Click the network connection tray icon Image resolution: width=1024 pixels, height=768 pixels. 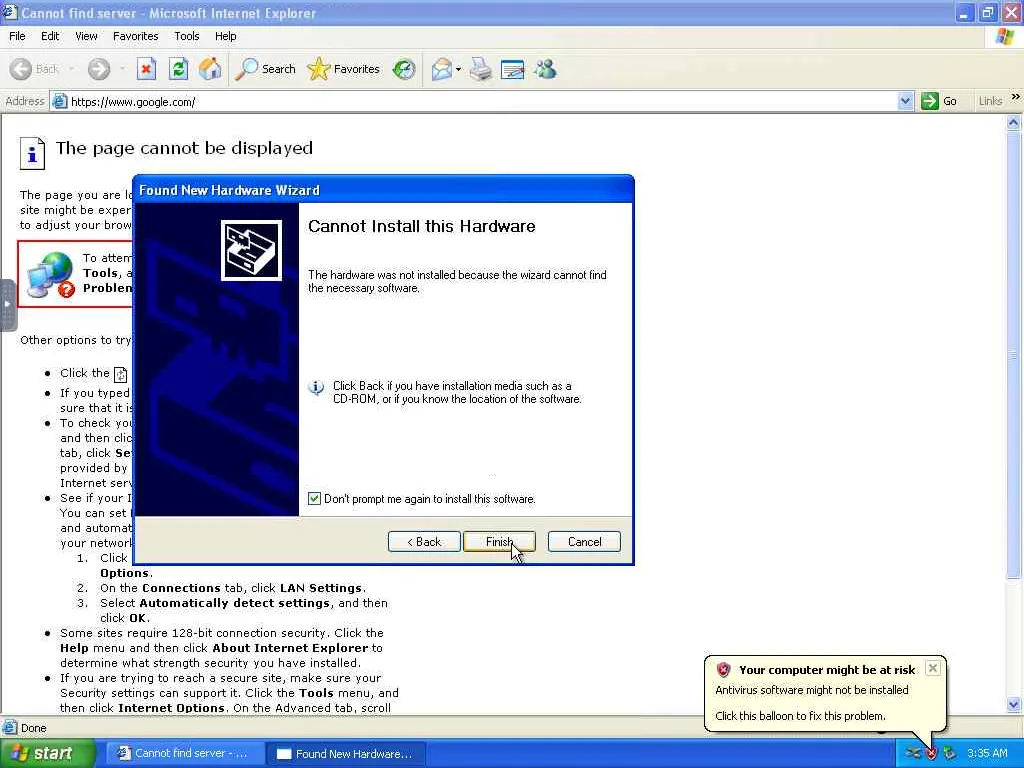tap(912, 754)
